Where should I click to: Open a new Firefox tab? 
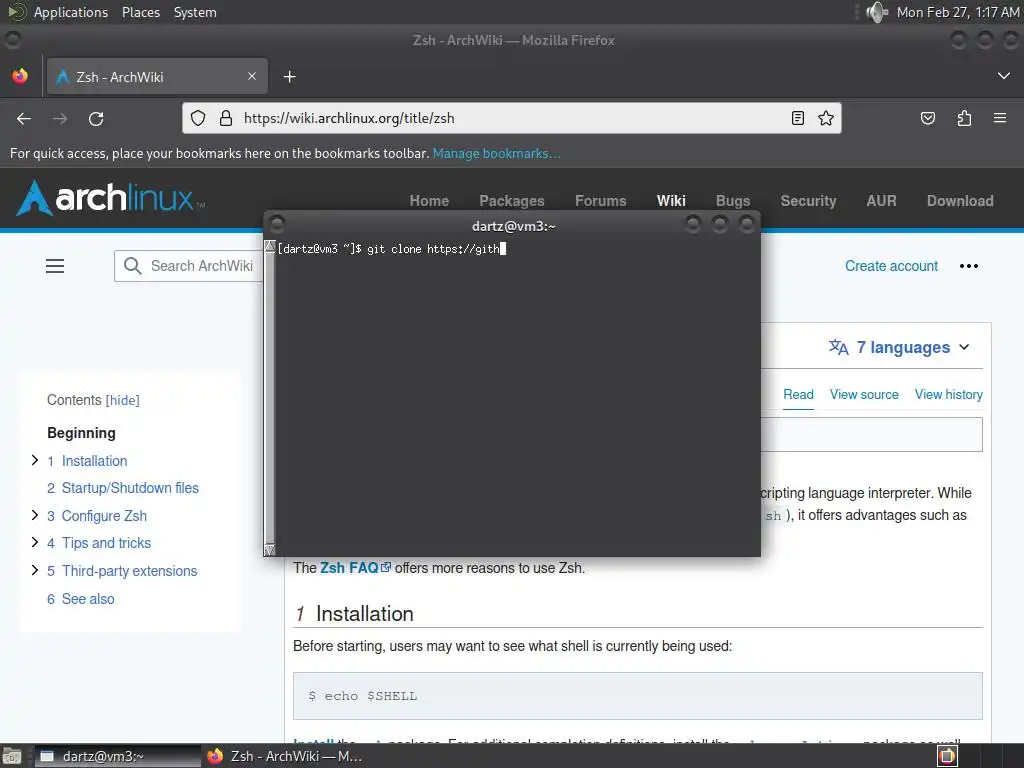click(289, 77)
